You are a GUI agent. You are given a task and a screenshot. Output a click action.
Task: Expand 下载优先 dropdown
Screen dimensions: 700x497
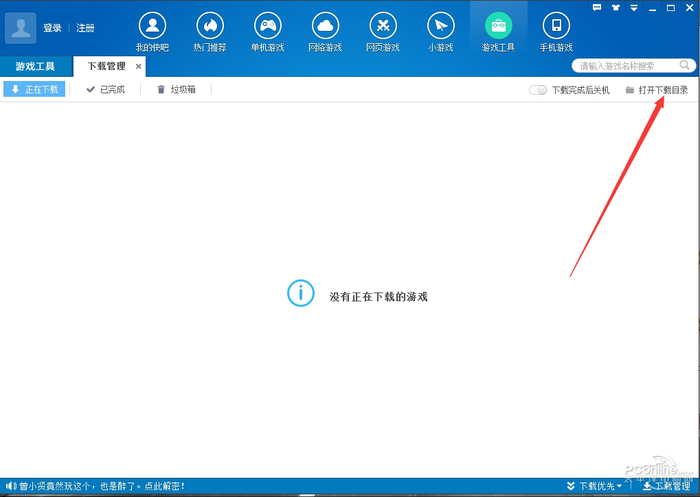pyautogui.click(x=595, y=486)
